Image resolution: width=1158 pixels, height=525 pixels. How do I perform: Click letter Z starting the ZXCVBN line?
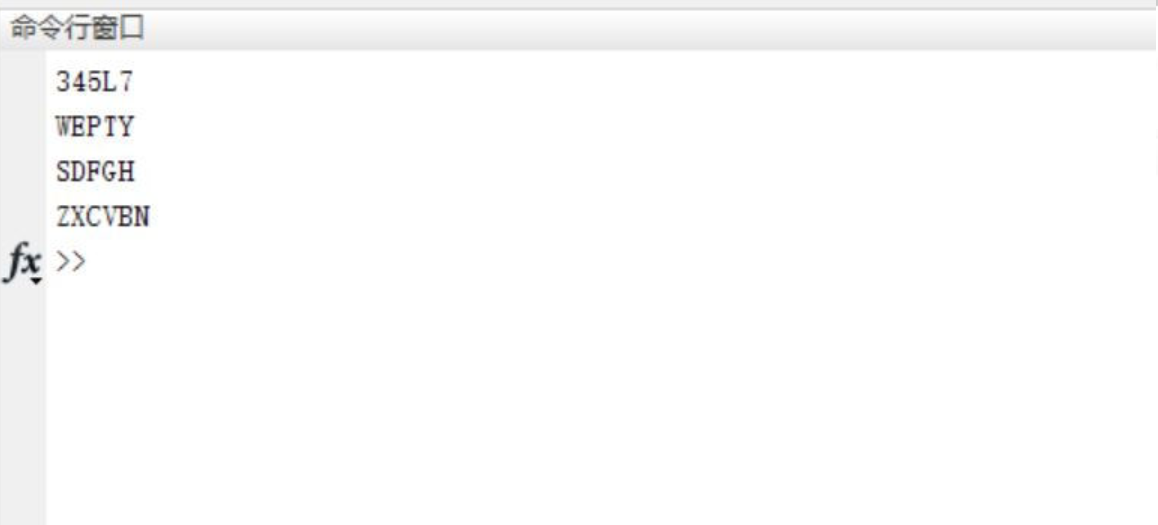[64, 217]
